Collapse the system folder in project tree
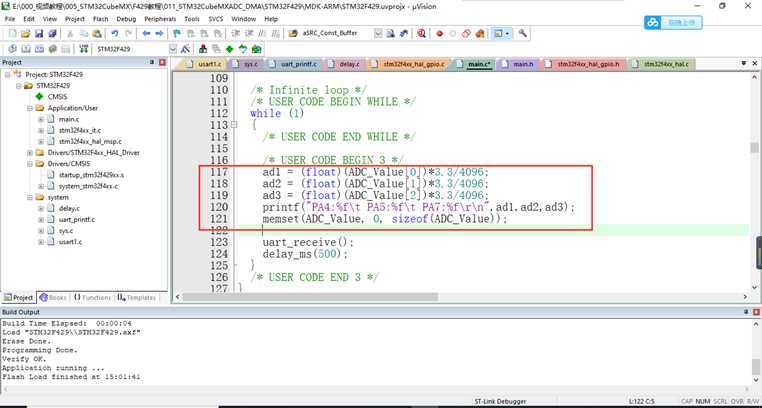 pos(30,197)
